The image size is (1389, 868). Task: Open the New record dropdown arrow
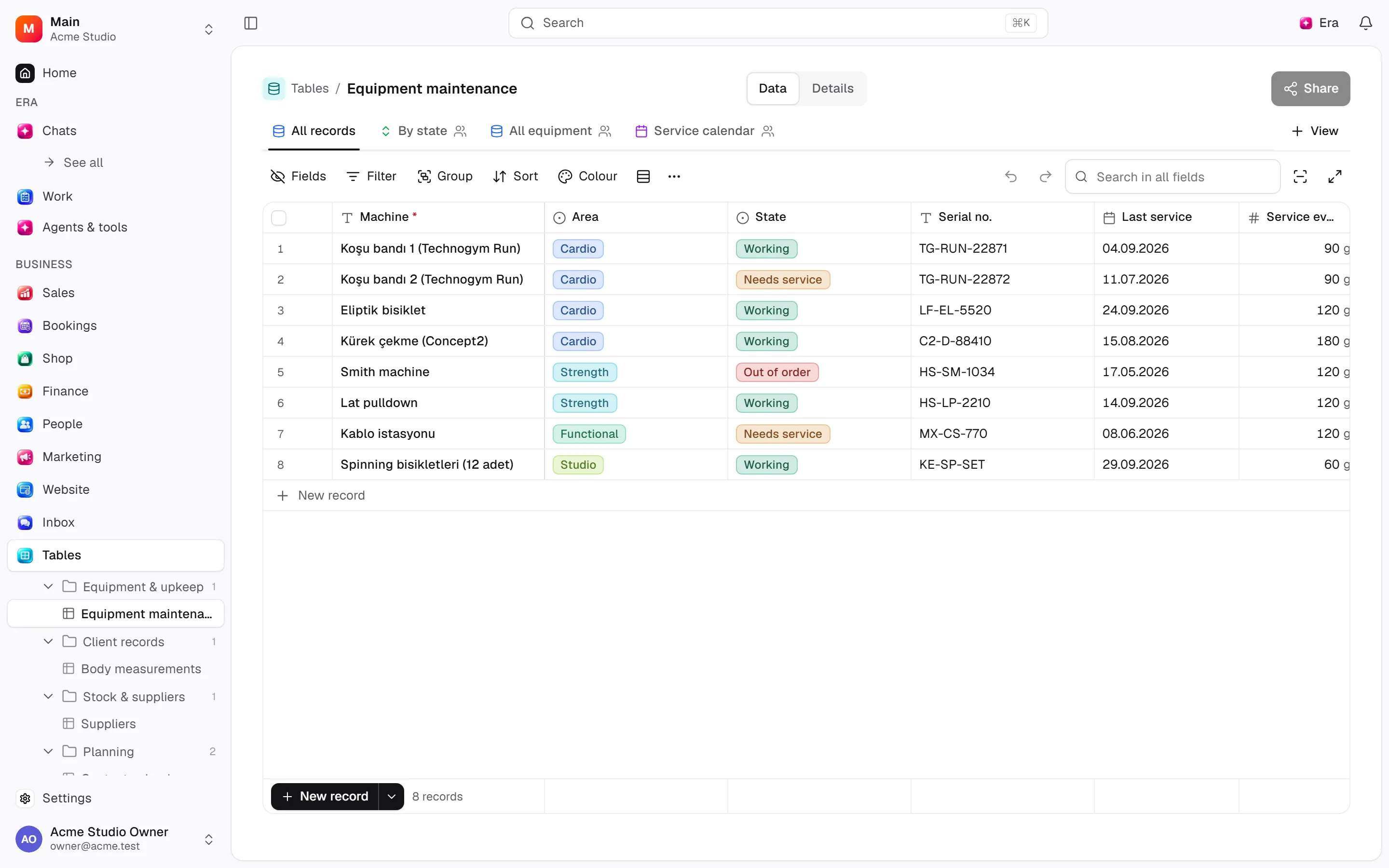click(x=392, y=796)
